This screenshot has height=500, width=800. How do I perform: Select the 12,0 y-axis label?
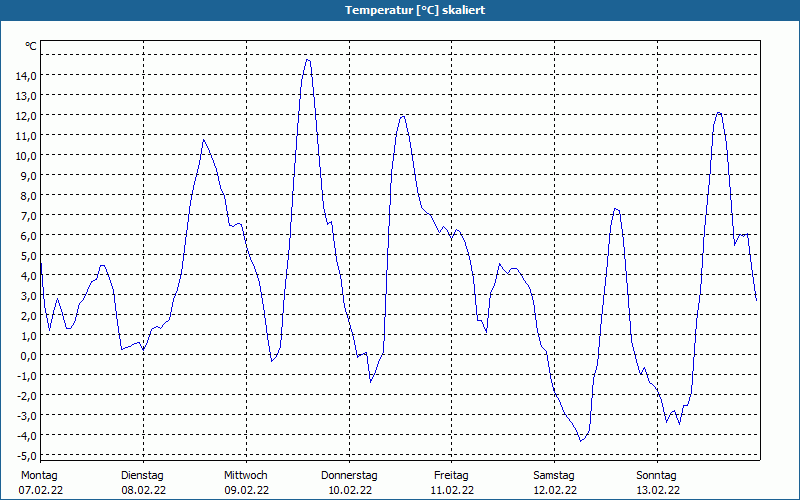[x=26, y=115]
